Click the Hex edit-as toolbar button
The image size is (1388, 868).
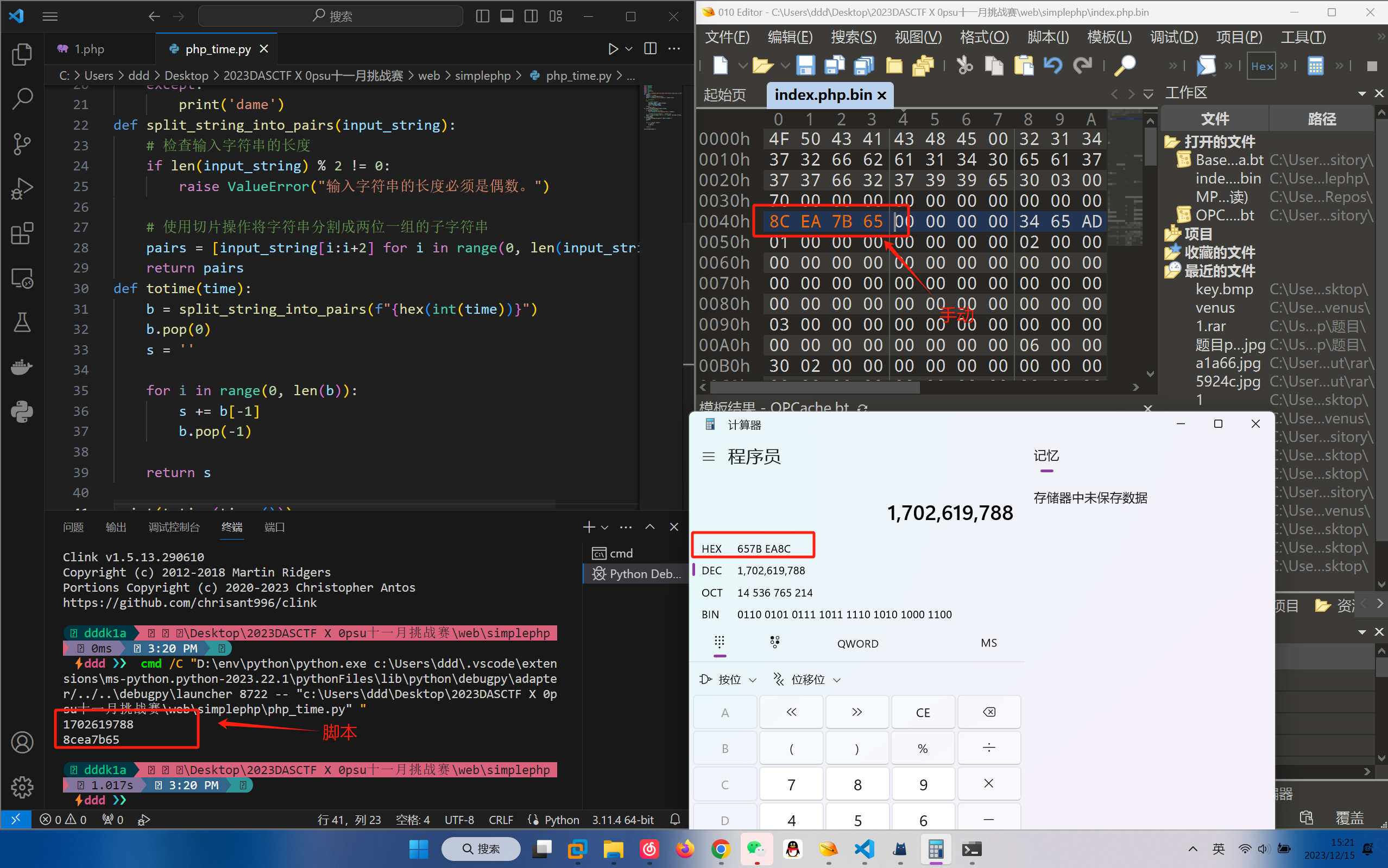(x=1261, y=66)
